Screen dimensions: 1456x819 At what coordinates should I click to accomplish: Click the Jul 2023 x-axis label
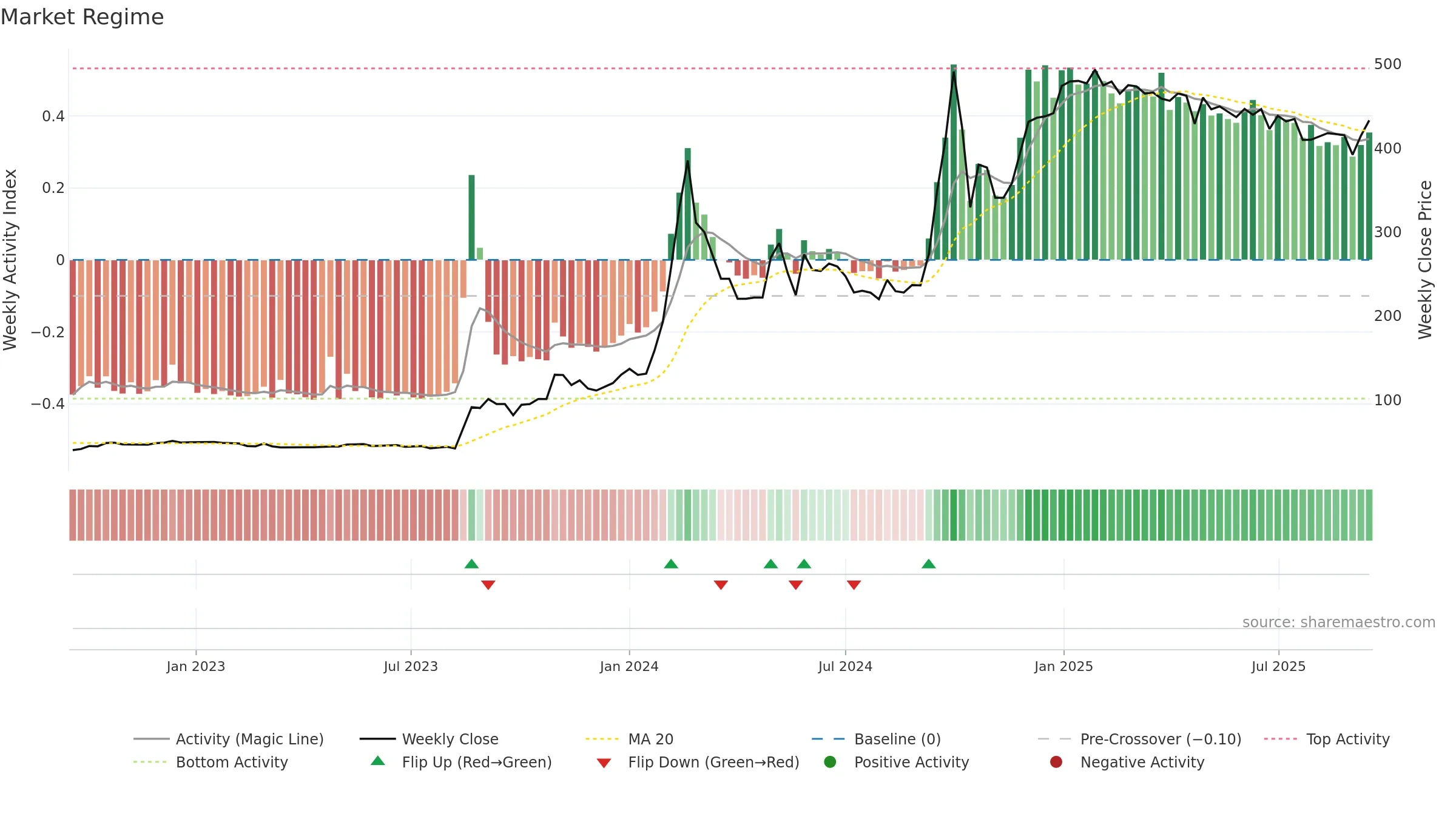[x=411, y=667]
